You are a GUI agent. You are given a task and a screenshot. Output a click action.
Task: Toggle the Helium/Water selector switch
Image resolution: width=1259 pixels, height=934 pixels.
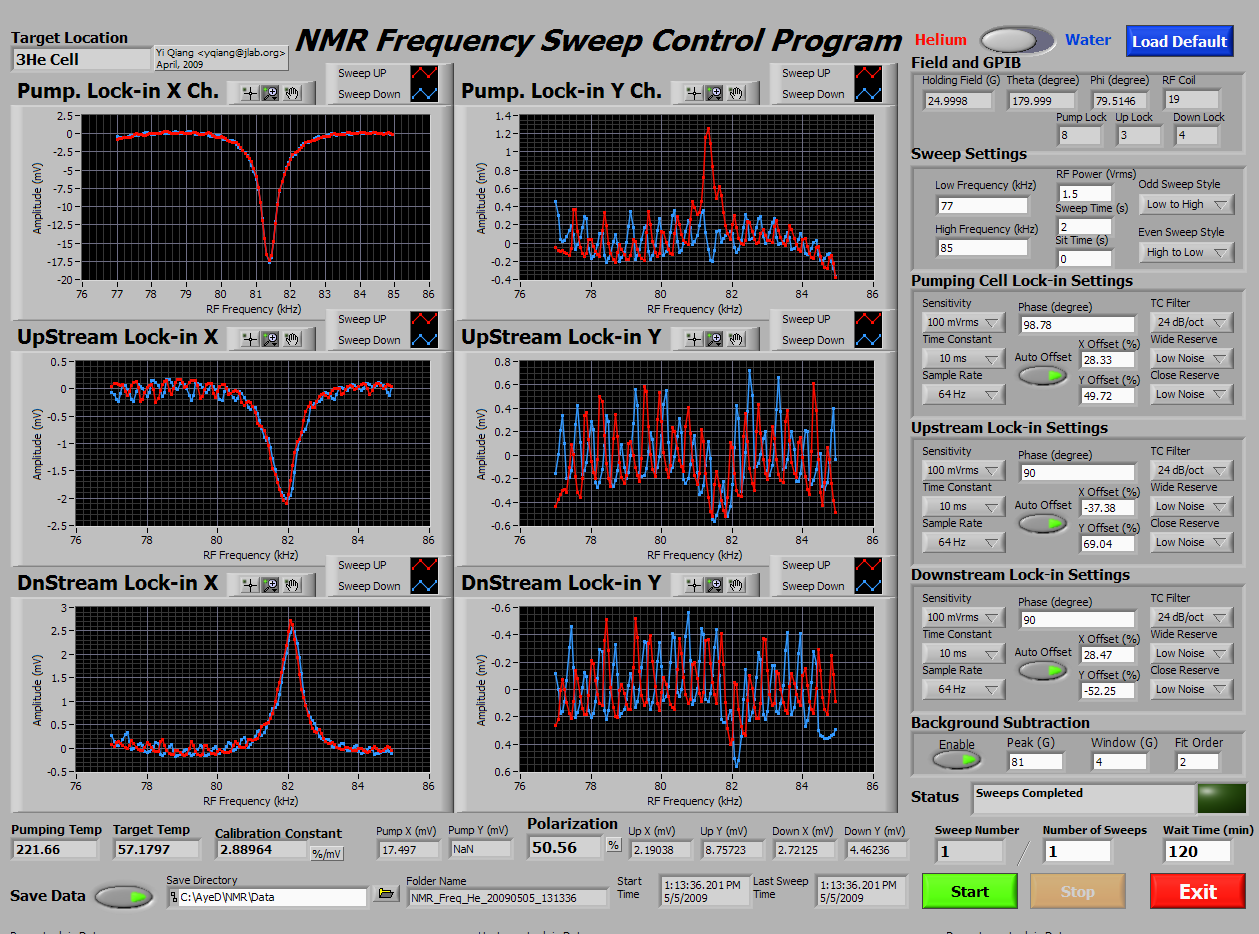(1016, 40)
